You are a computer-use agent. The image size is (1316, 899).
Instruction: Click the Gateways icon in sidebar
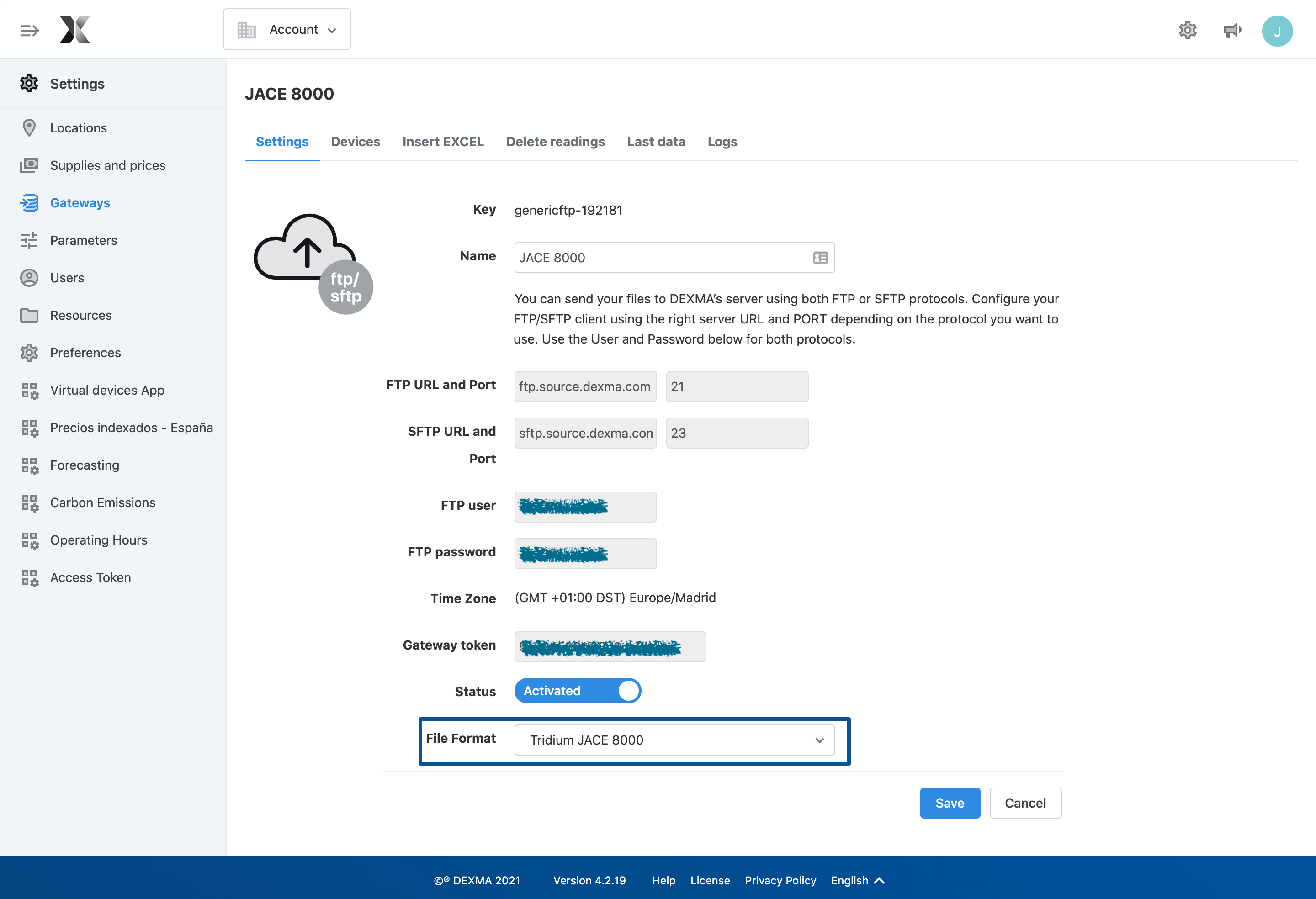[x=29, y=203]
